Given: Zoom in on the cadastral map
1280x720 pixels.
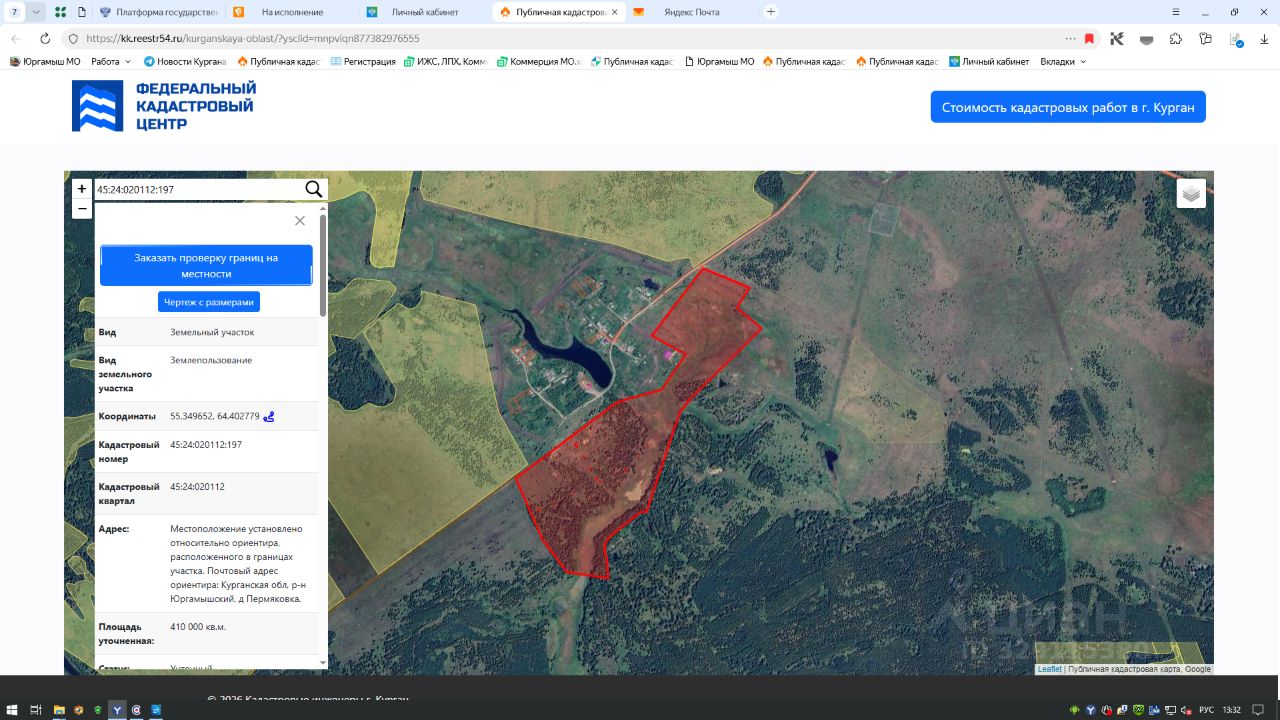Looking at the screenshot, I should tap(82, 189).
